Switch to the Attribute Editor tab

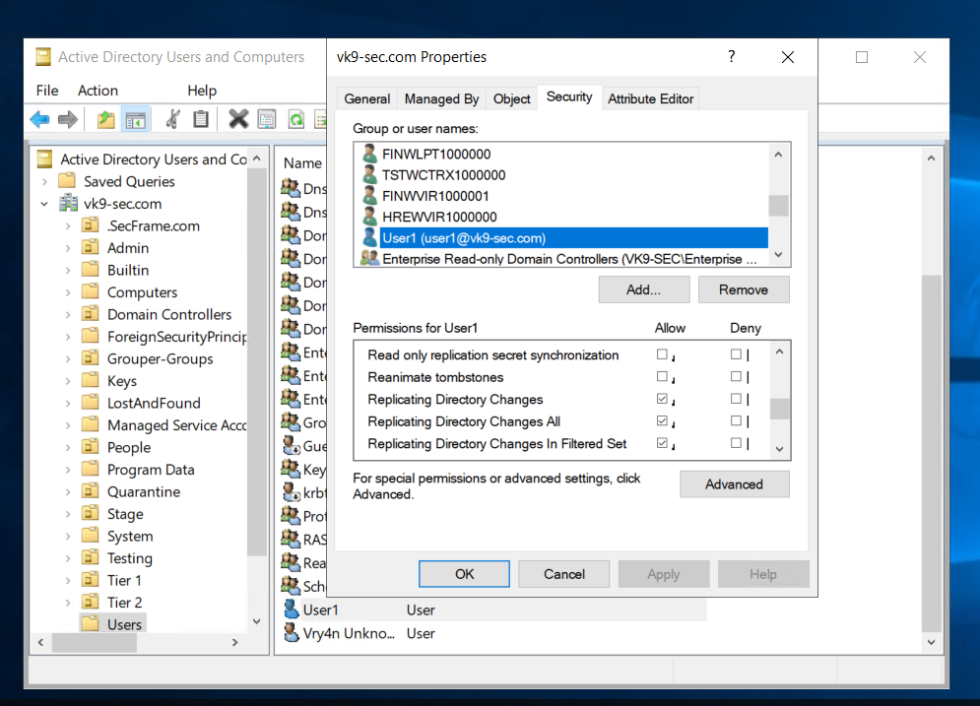click(651, 99)
